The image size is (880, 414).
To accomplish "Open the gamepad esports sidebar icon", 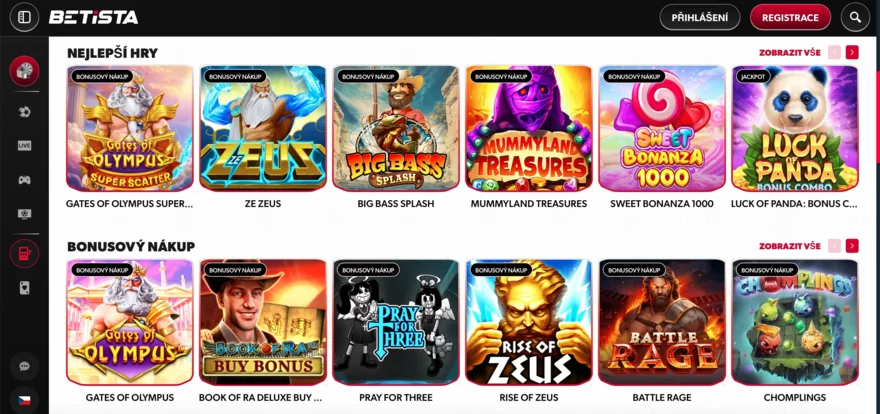I will (24, 180).
